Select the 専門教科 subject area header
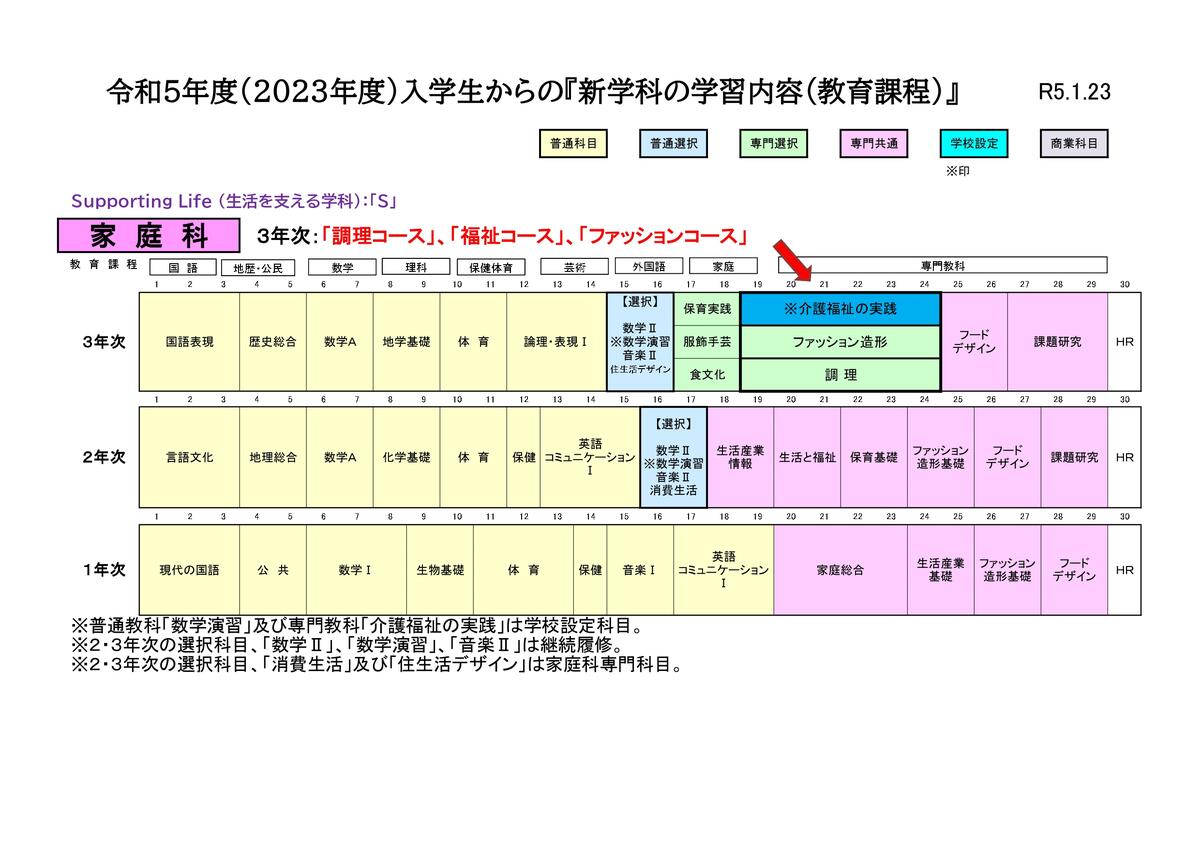 [x=942, y=266]
